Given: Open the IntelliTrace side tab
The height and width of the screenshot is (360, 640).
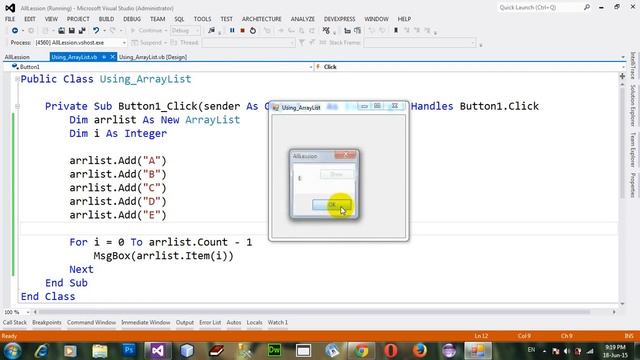Looking at the screenshot, I should point(633,65).
